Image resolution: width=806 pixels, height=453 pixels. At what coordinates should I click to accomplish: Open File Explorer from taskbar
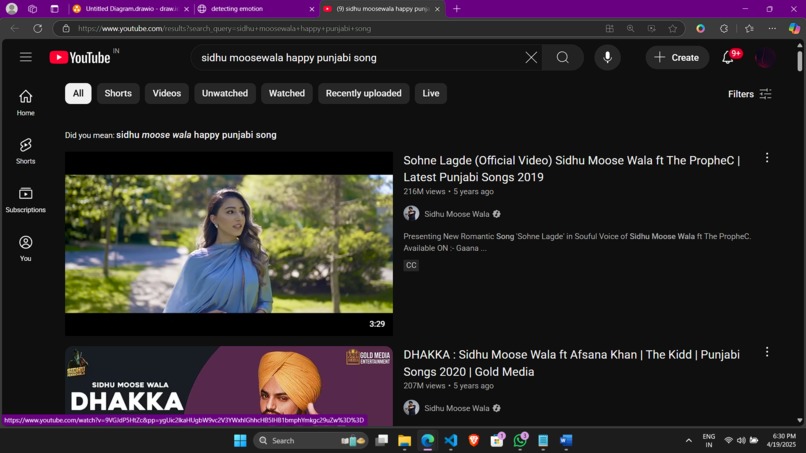[x=405, y=441]
